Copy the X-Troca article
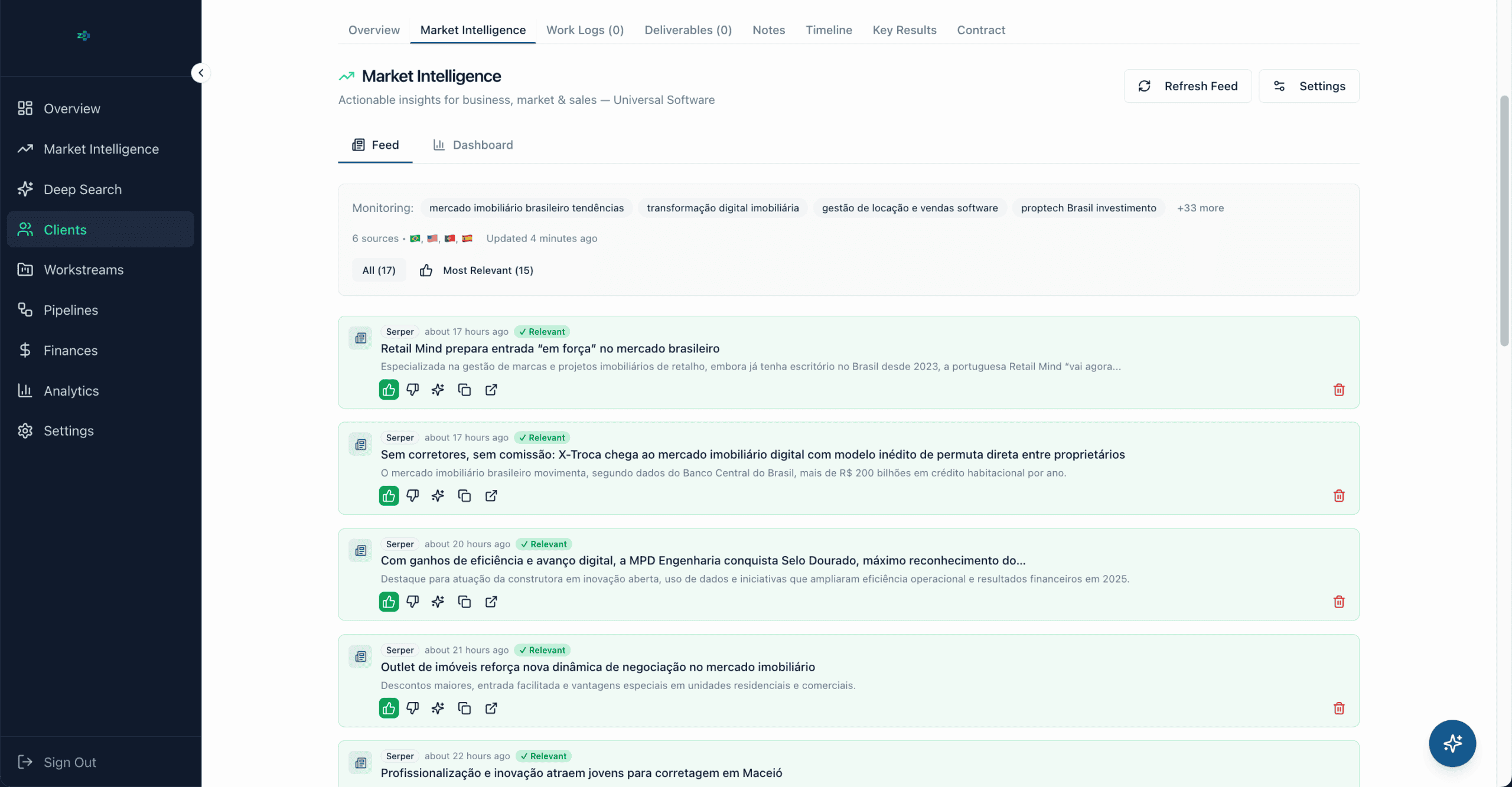Image resolution: width=1512 pixels, height=787 pixels. tap(464, 496)
